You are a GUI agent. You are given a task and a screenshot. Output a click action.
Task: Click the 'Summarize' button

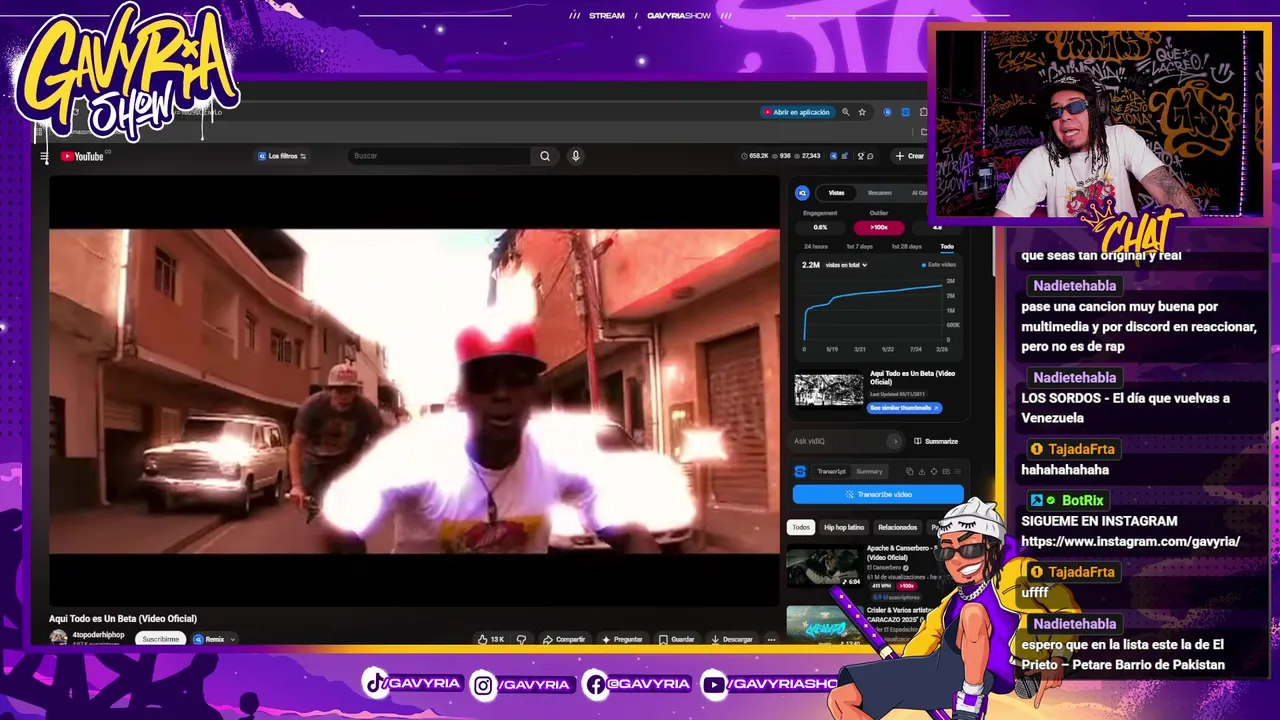tap(936, 441)
